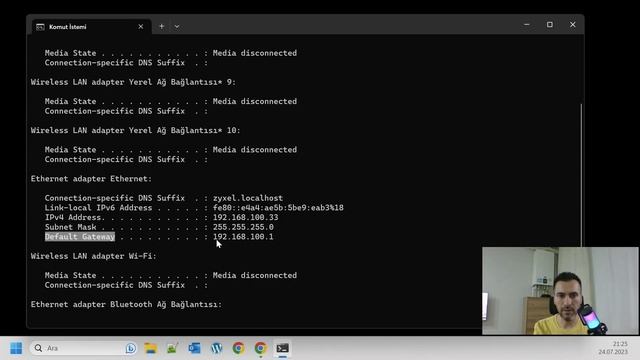Click 'Wireless LAN adapter Yerel Ağ Bağlantısı* 10:' line
The height and width of the screenshot is (360, 640).
coord(136,130)
